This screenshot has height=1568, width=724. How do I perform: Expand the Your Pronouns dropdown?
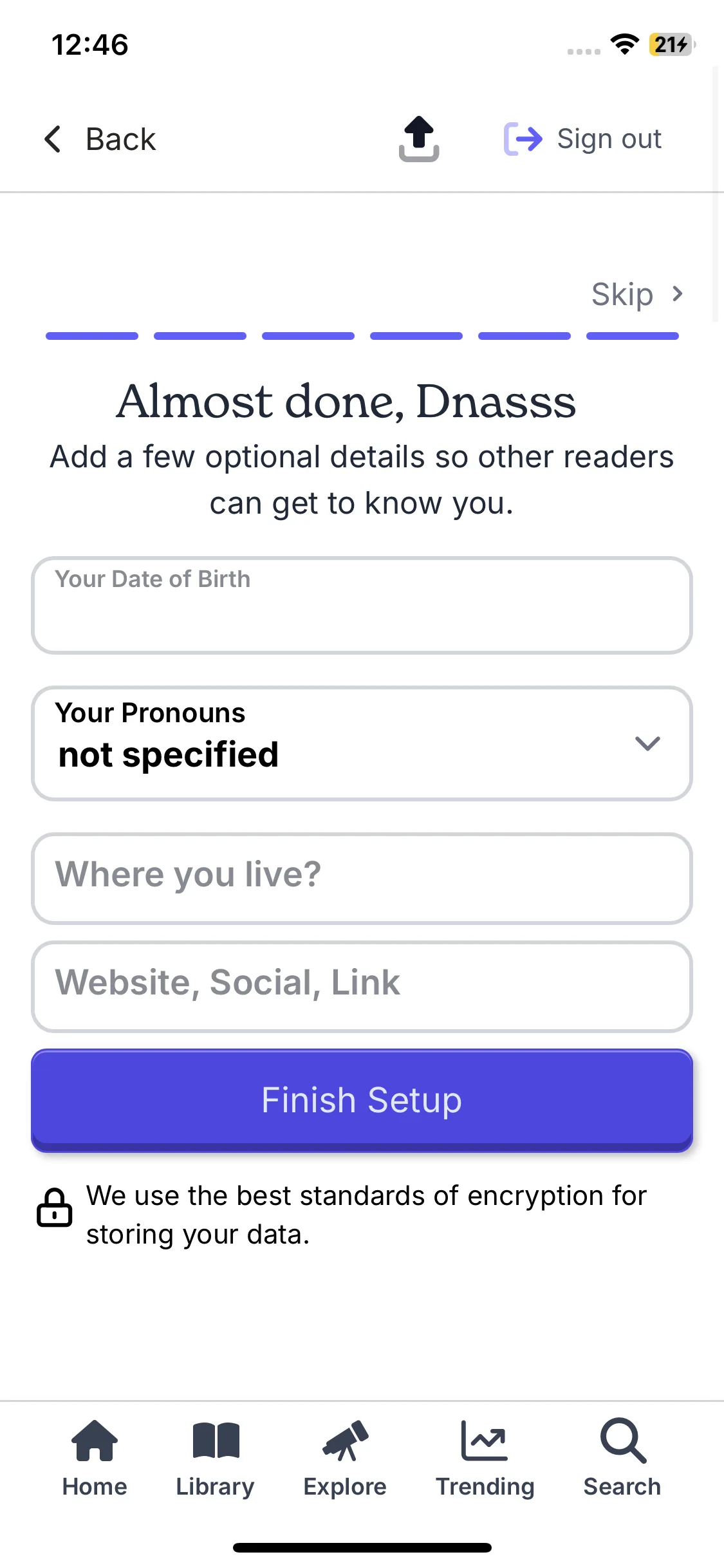pos(362,743)
